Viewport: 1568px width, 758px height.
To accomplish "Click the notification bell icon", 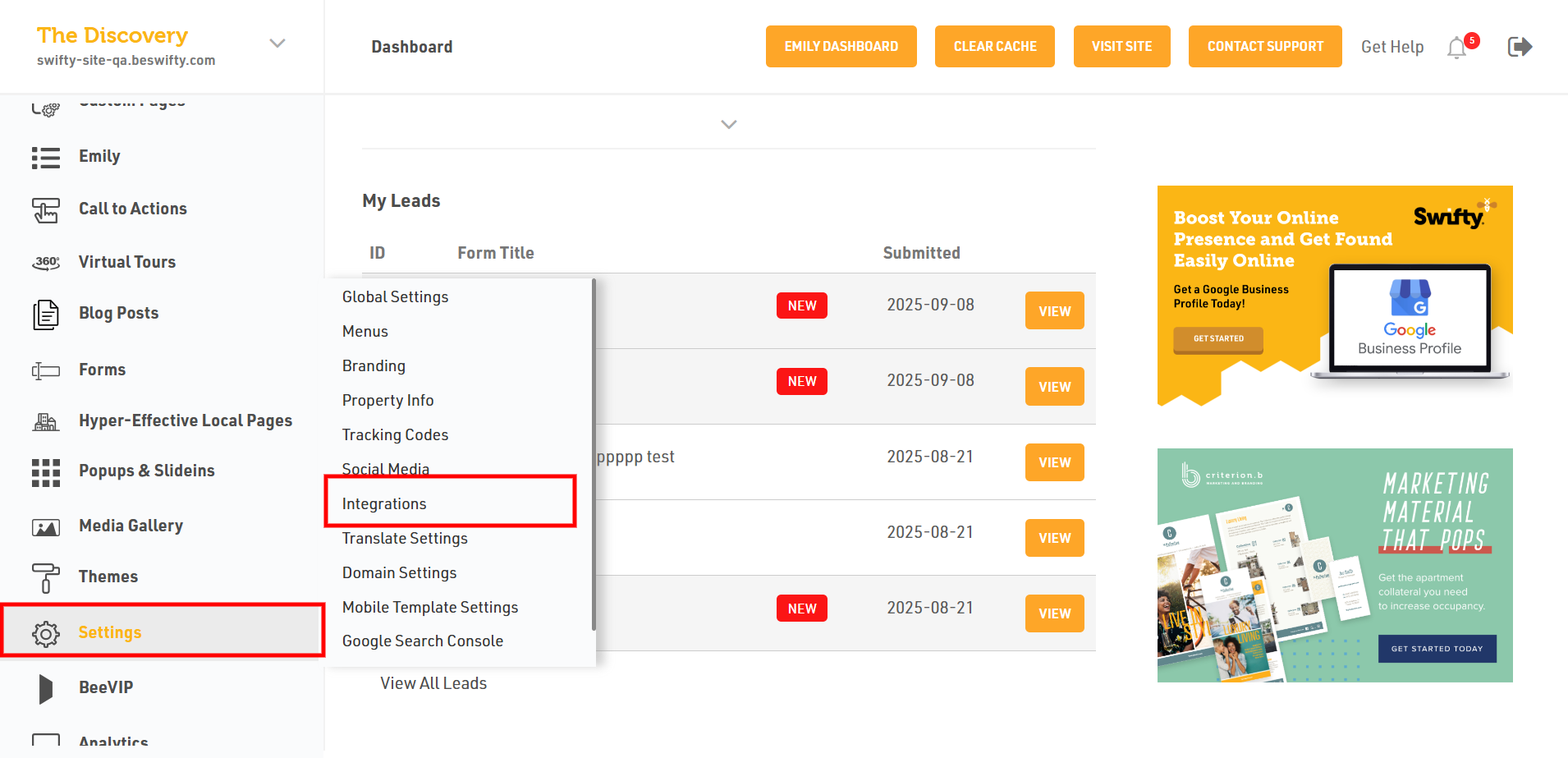I will tap(1457, 48).
